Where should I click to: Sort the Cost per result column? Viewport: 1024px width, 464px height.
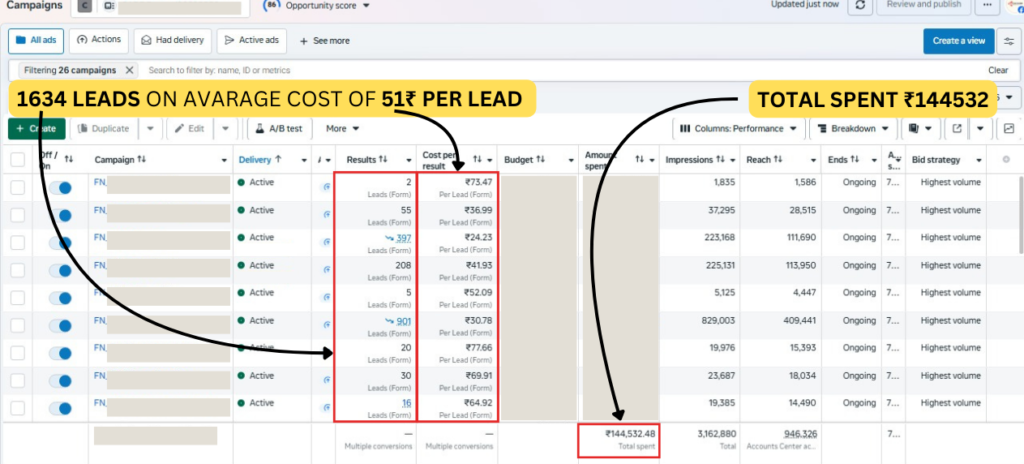coord(477,159)
